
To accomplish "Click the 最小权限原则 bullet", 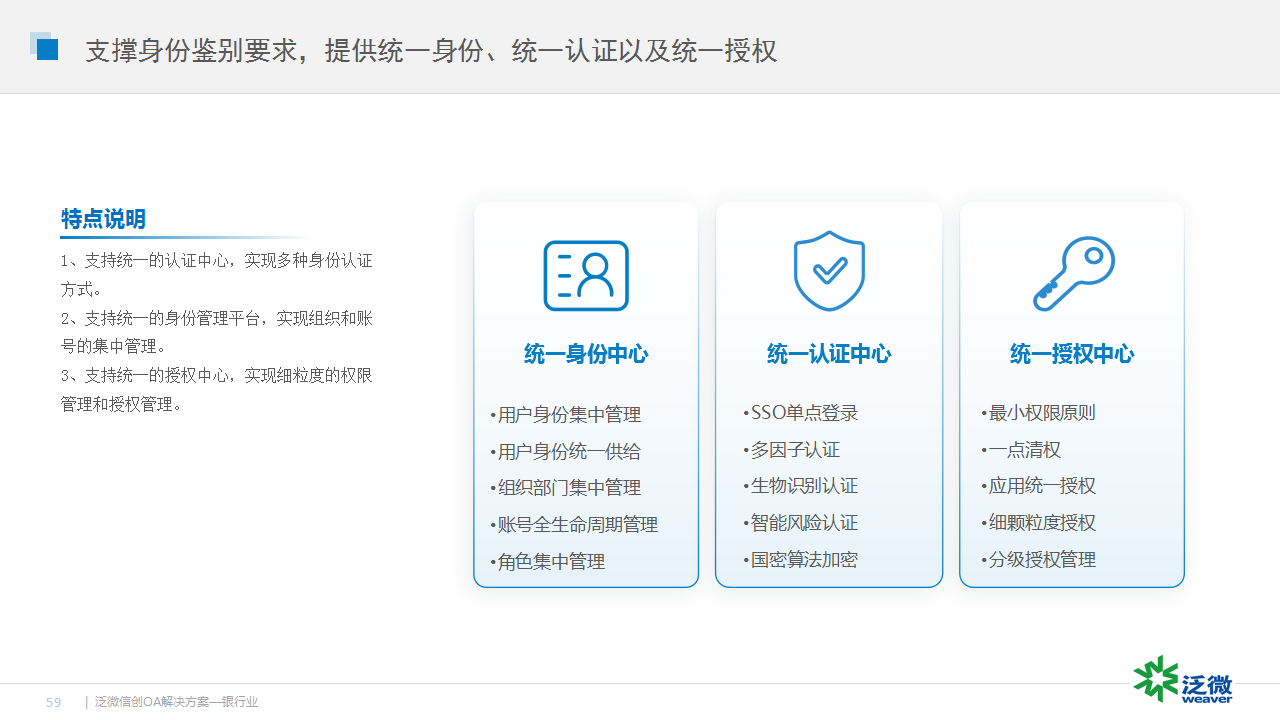I will pos(1039,413).
